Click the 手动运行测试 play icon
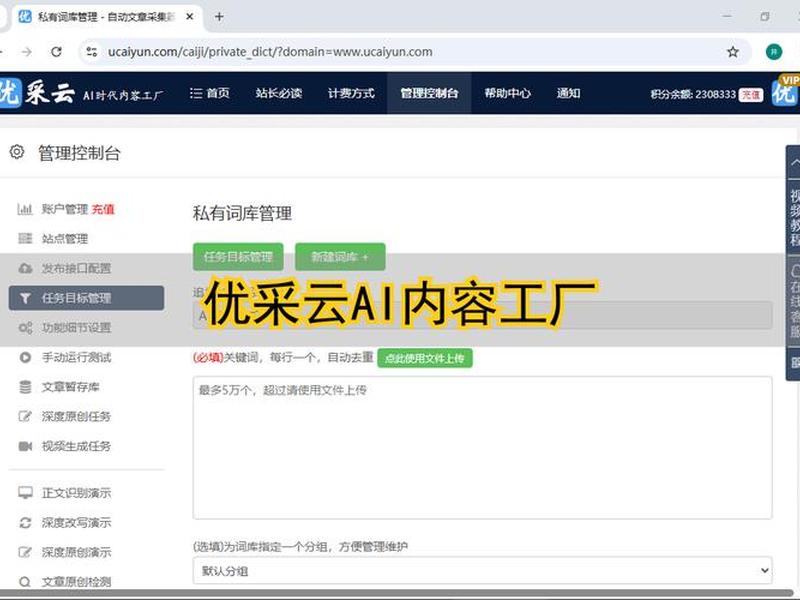 25,357
